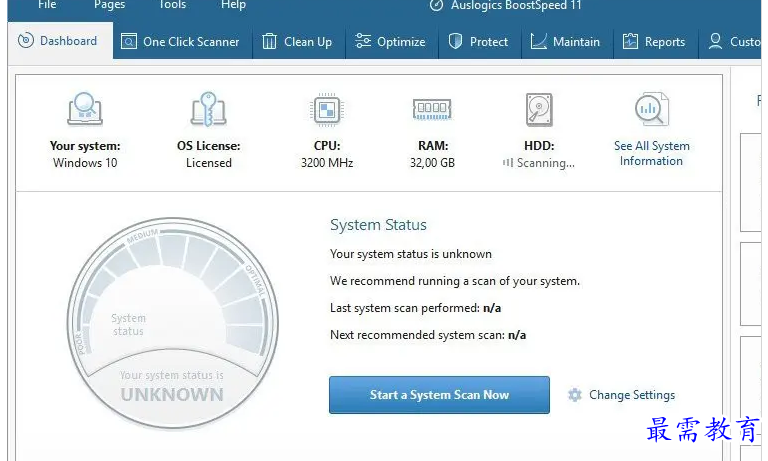The width and height of the screenshot is (768, 461).
Task: Open the Optimize tab
Action: [x=391, y=42]
